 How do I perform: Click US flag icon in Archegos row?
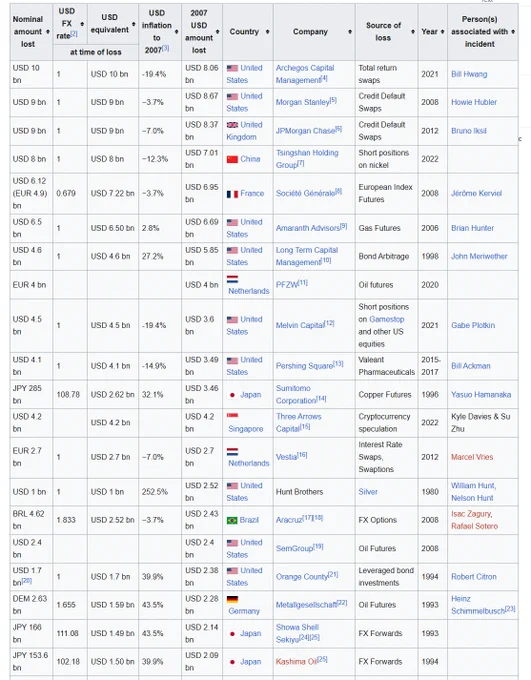[x=232, y=68]
